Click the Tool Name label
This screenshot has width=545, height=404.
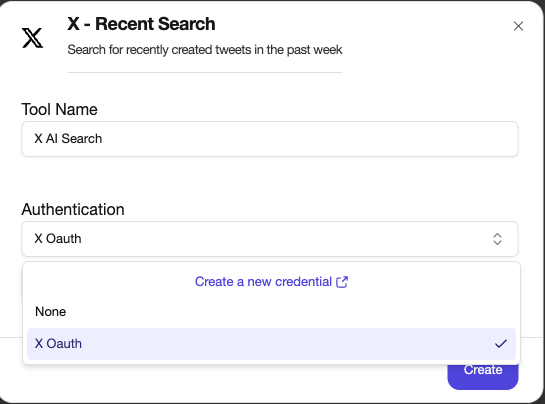[59, 110]
